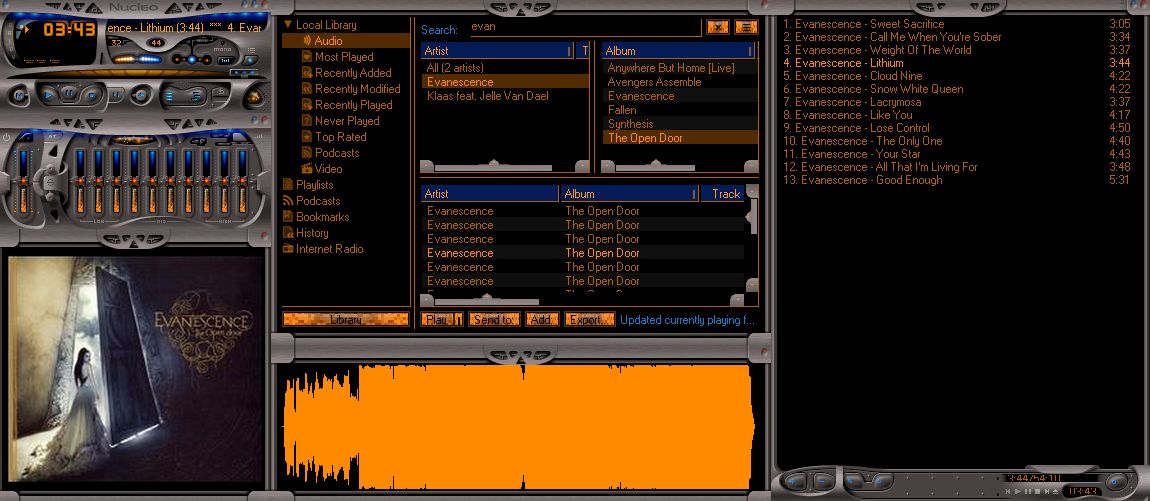Viewport: 1150px width, 501px height.
Task: Open file with main player eject button
Action: (141, 95)
